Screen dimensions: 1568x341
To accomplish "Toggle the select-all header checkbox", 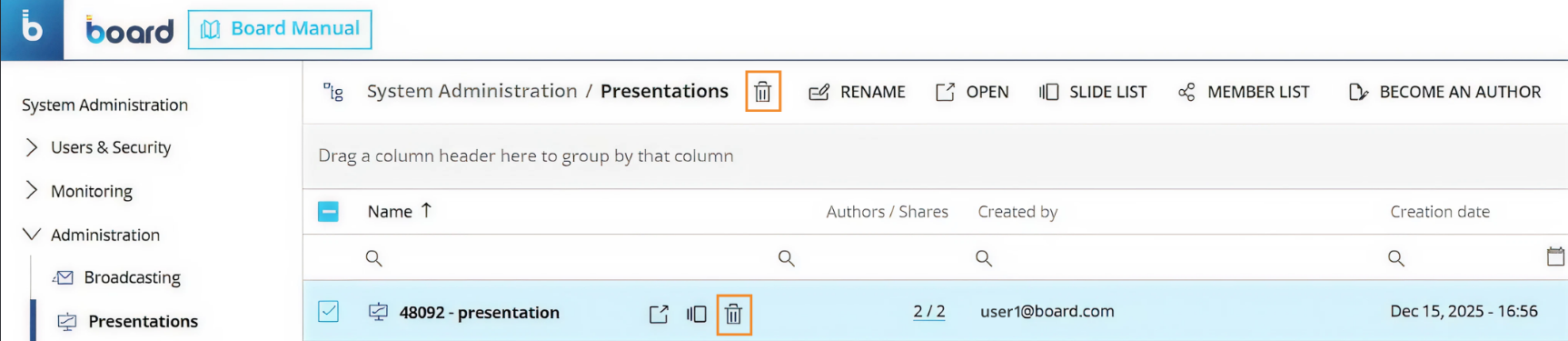I will click(x=329, y=212).
